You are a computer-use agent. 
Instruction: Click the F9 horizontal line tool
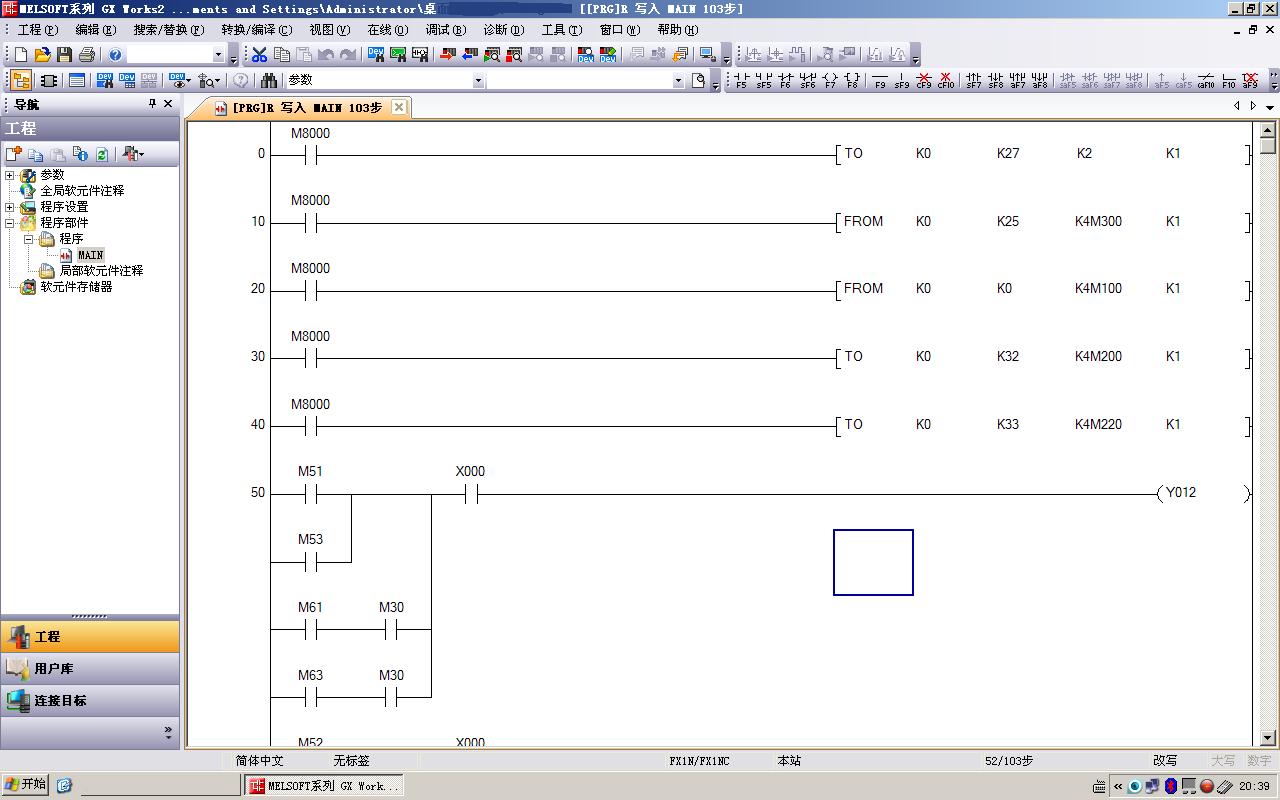click(880, 80)
